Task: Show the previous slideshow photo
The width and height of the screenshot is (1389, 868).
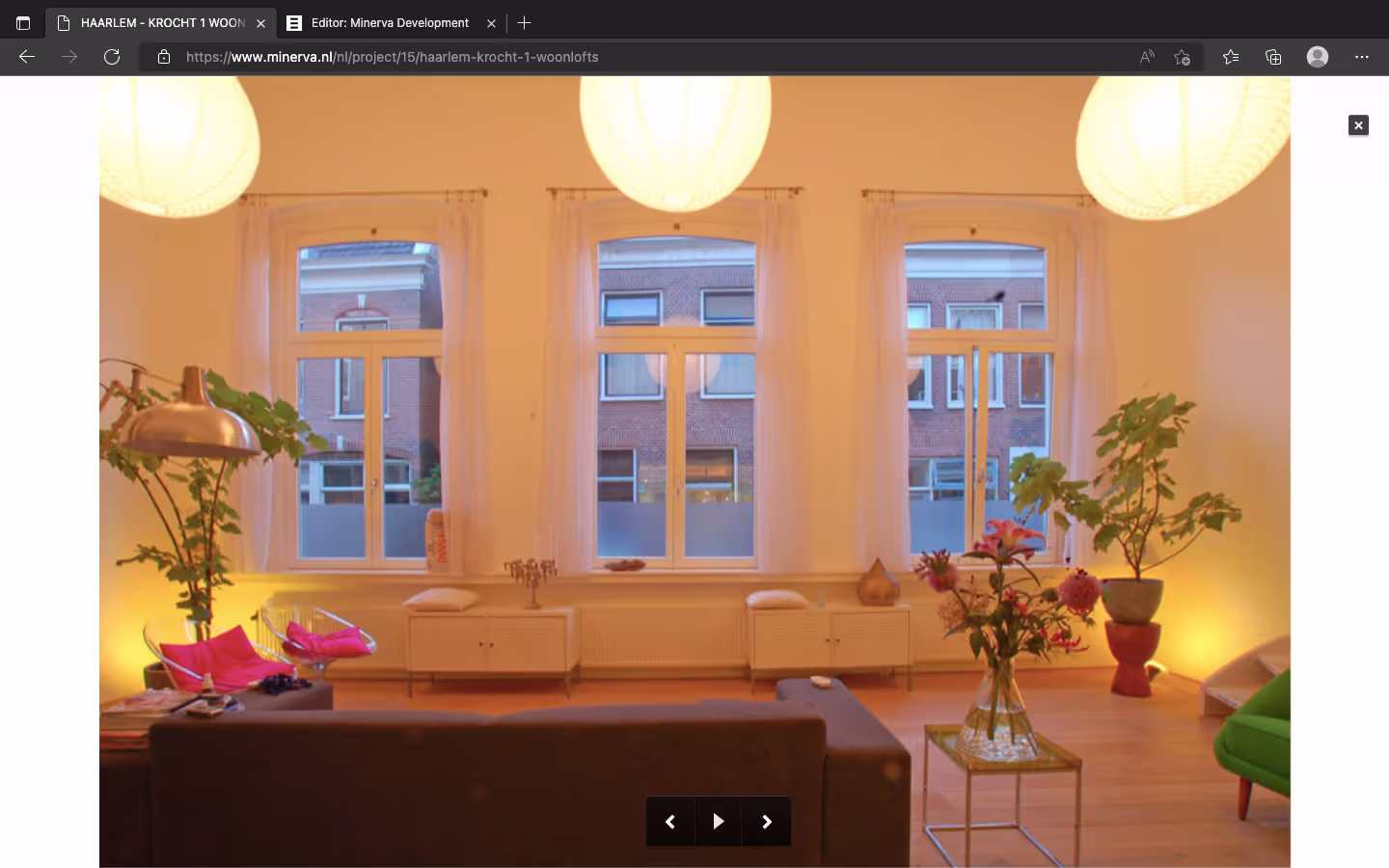Action: (670, 822)
